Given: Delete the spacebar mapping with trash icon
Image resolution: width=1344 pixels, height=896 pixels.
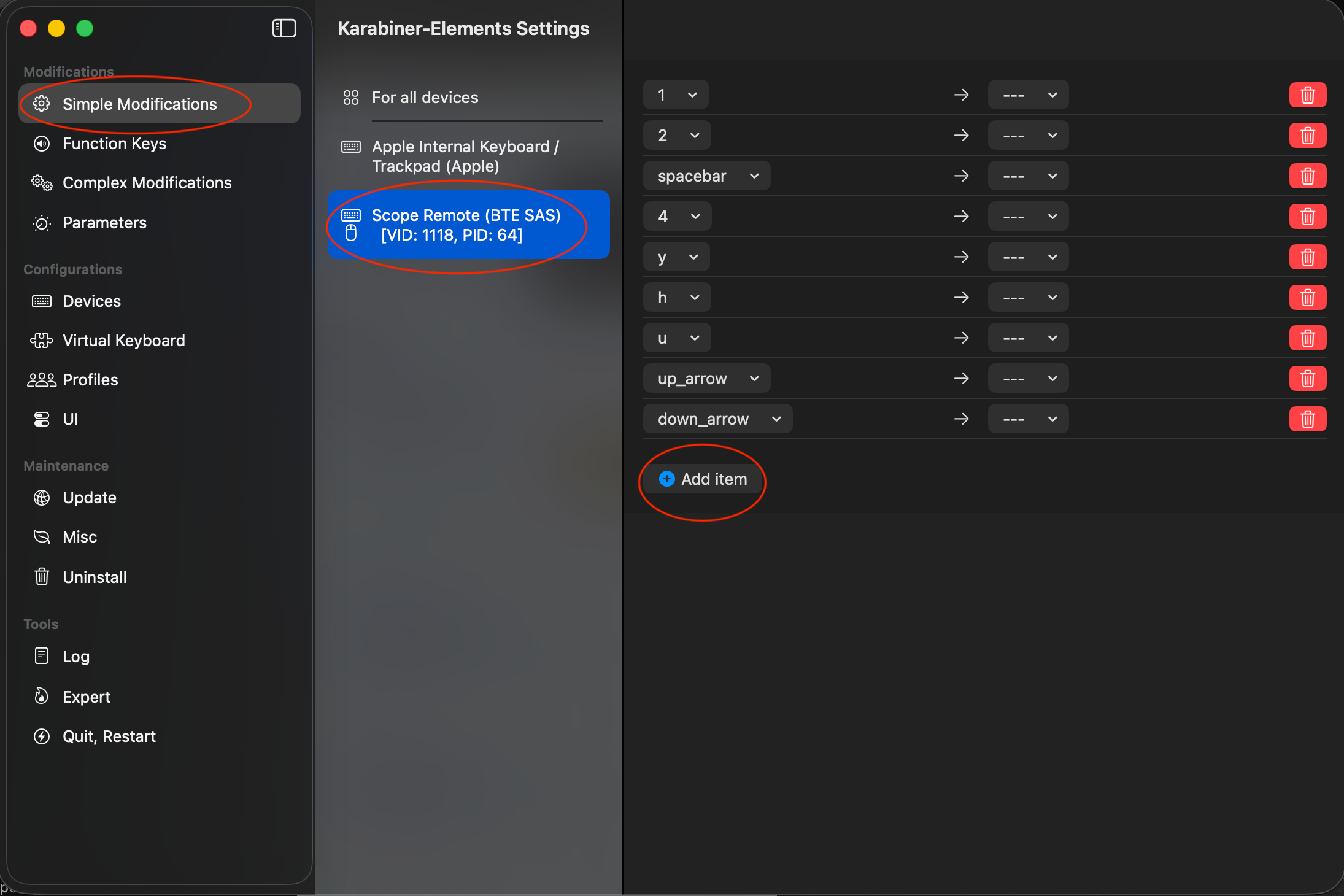Looking at the screenshot, I should coord(1307,176).
